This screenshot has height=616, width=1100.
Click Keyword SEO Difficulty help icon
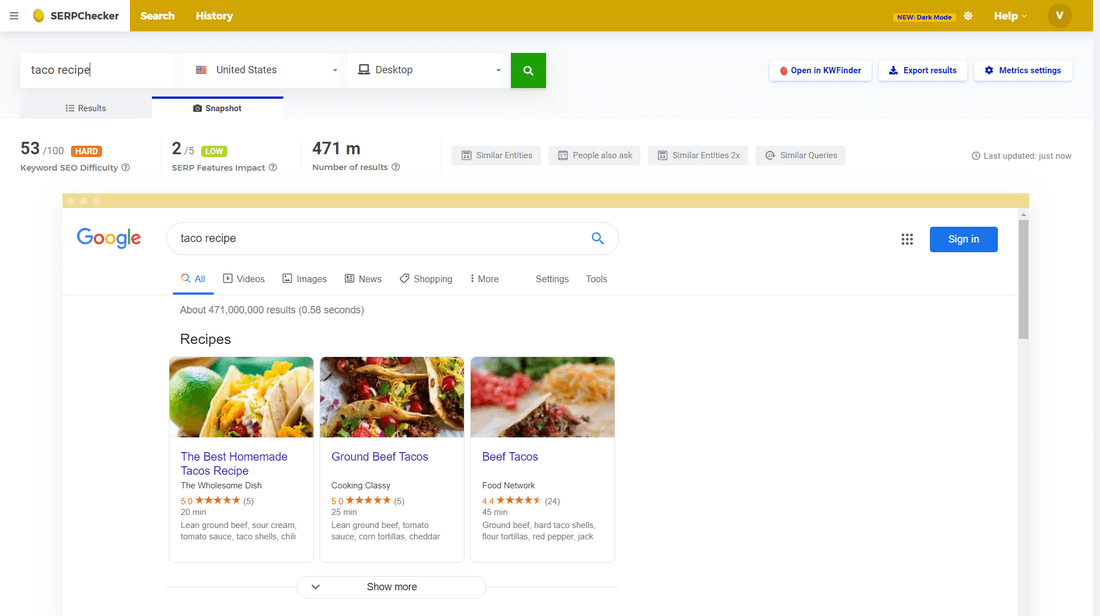(126, 168)
